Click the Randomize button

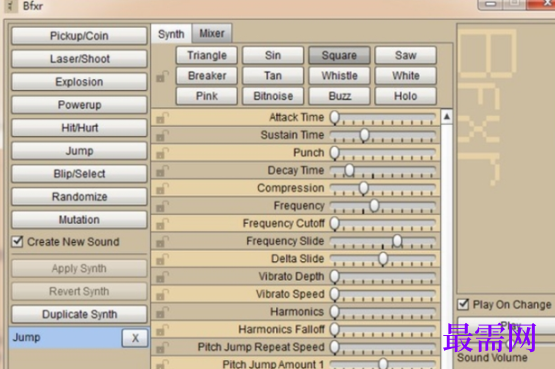coord(79,197)
